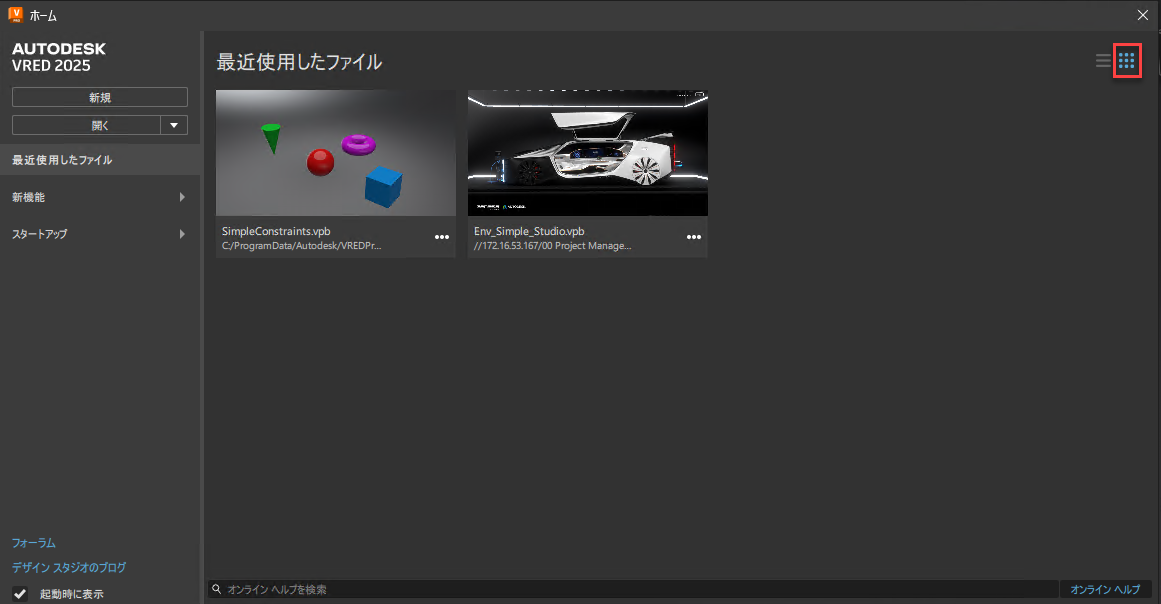Open options menu on Env_Simple_Studio.vpb card
Image resolution: width=1161 pixels, height=604 pixels.
click(693, 237)
